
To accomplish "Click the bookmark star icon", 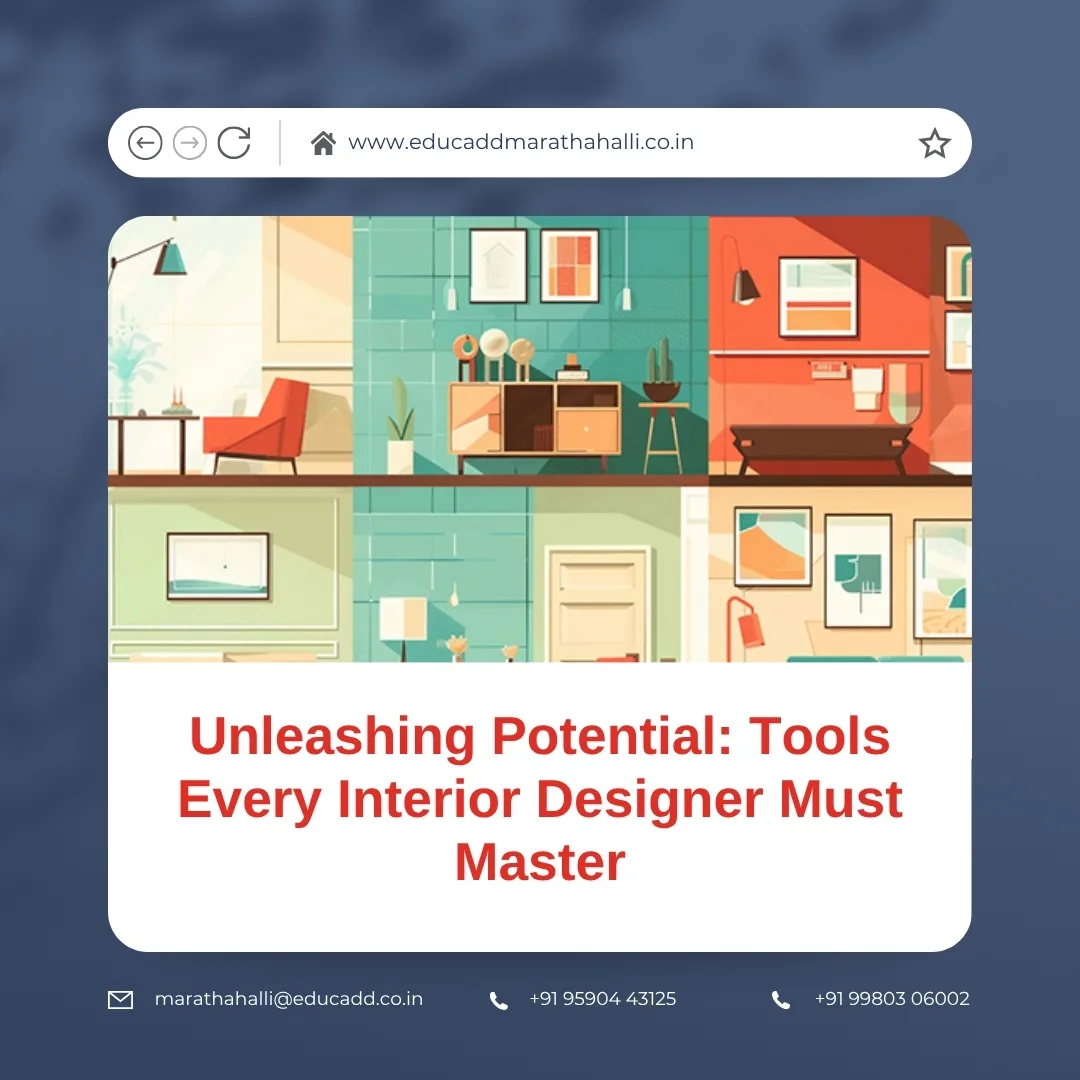I will point(935,143).
